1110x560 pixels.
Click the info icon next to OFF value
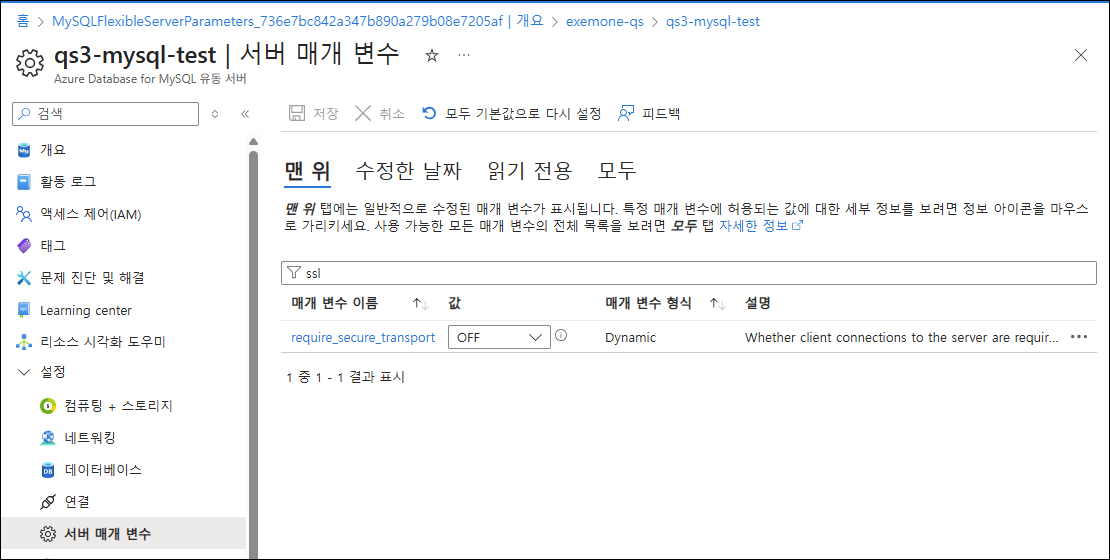pyautogui.click(x=561, y=336)
